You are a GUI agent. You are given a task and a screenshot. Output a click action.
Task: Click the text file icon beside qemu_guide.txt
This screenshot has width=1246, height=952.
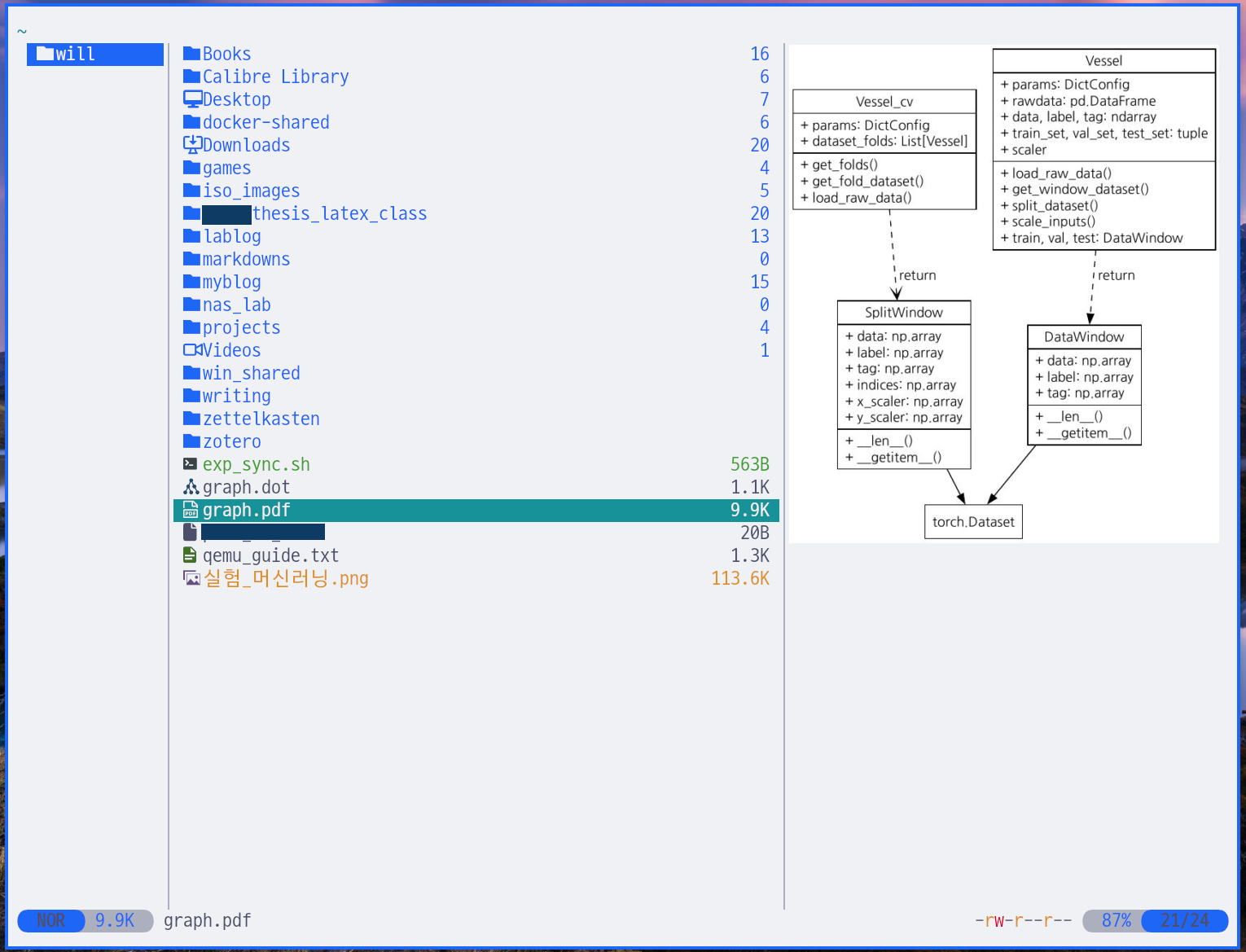click(x=191, y=555)
